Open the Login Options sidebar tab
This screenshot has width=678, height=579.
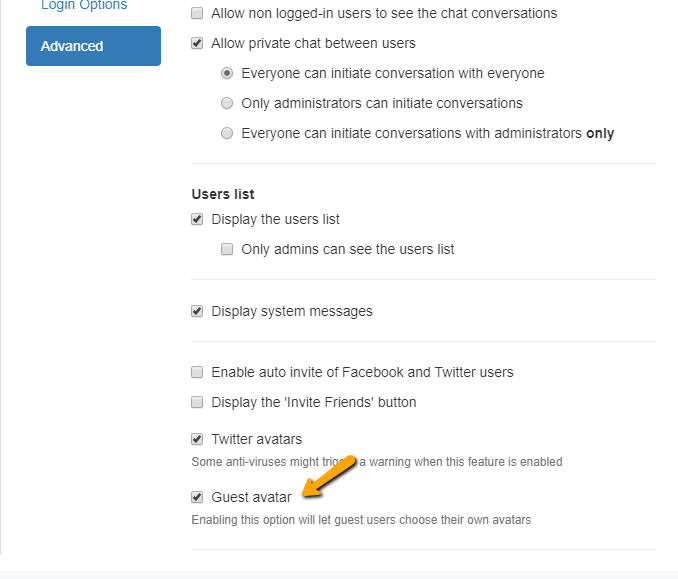[x=84, y=6]
